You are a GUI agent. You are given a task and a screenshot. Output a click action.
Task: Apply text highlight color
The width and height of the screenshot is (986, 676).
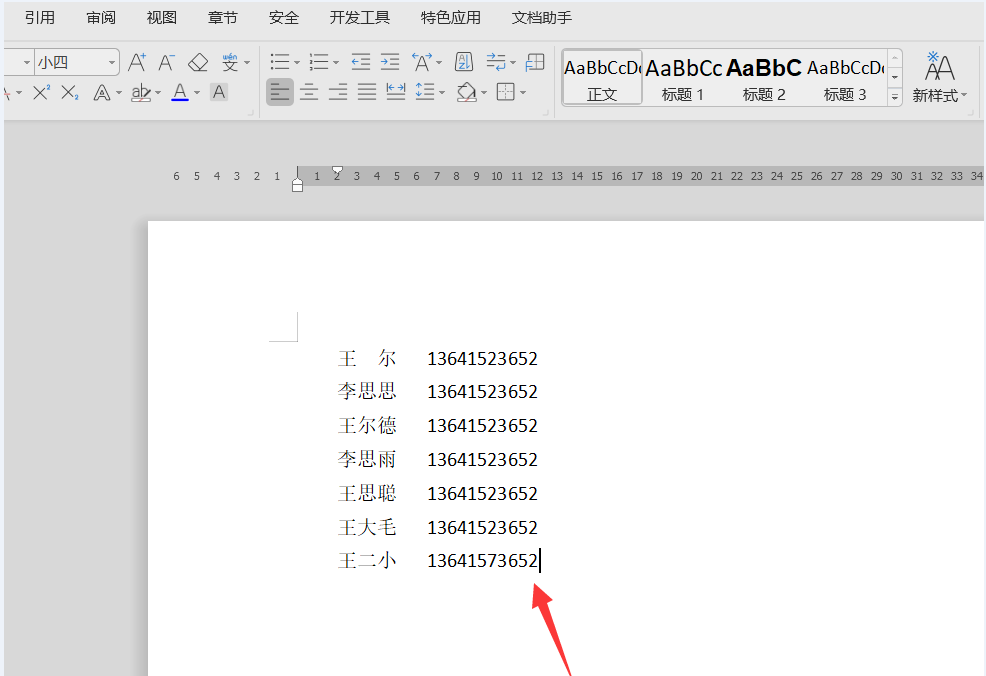(x=140, y=93)
